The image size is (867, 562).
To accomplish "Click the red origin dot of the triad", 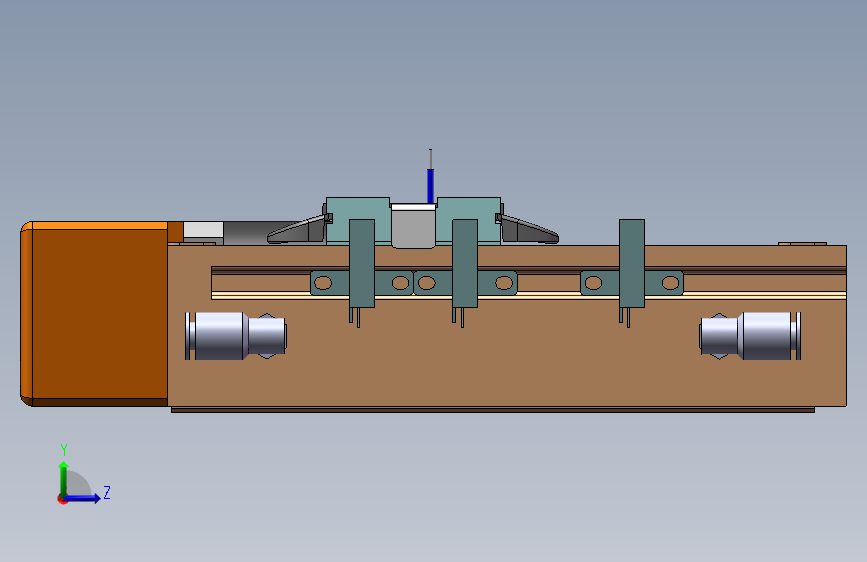I will pyautogui.click(x=62, y=499).
